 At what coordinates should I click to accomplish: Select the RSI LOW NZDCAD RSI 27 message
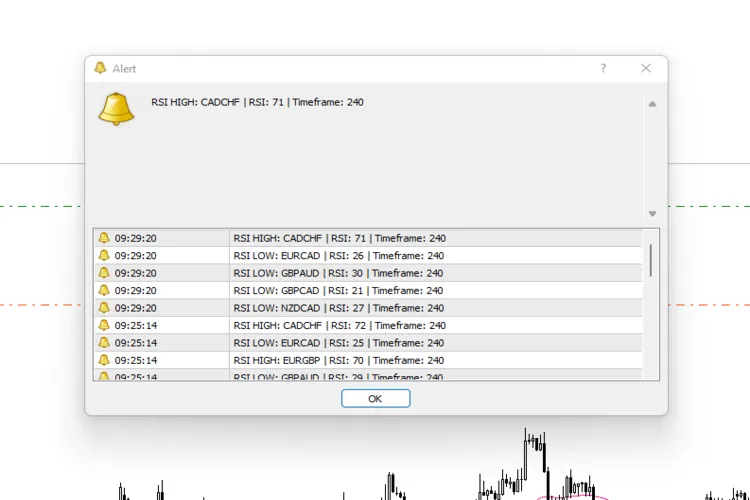(338, 308)
